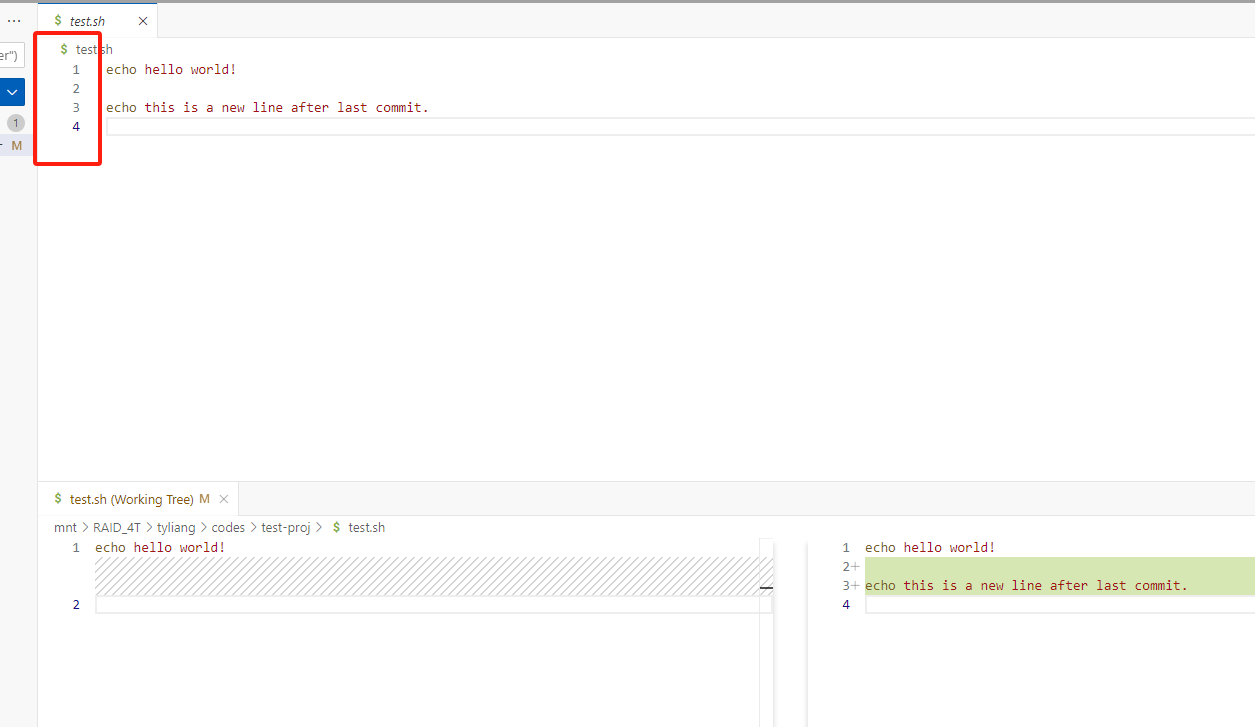Click line number 4 in right diff pane
This screenshot has height=727, width=1255.
click(846, 605)
